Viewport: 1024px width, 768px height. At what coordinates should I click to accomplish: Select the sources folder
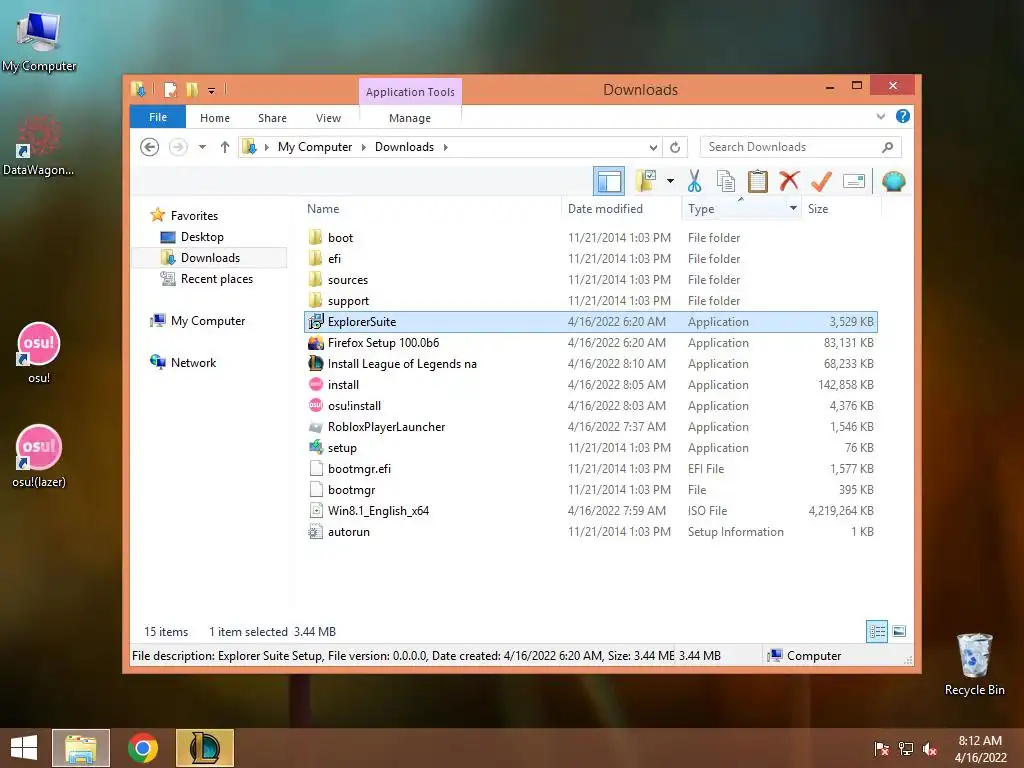590,280
